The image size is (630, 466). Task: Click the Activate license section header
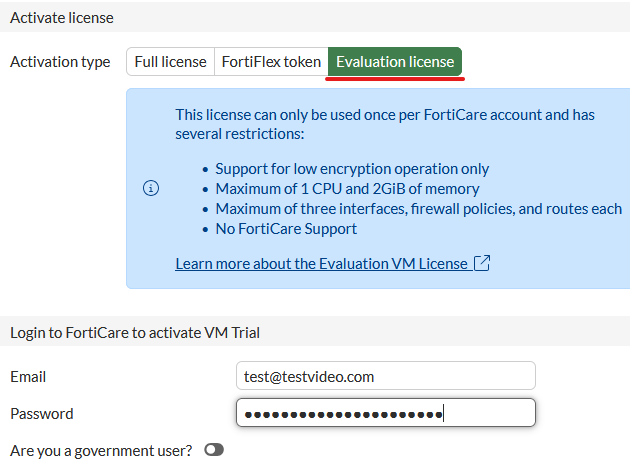[62, 18]
